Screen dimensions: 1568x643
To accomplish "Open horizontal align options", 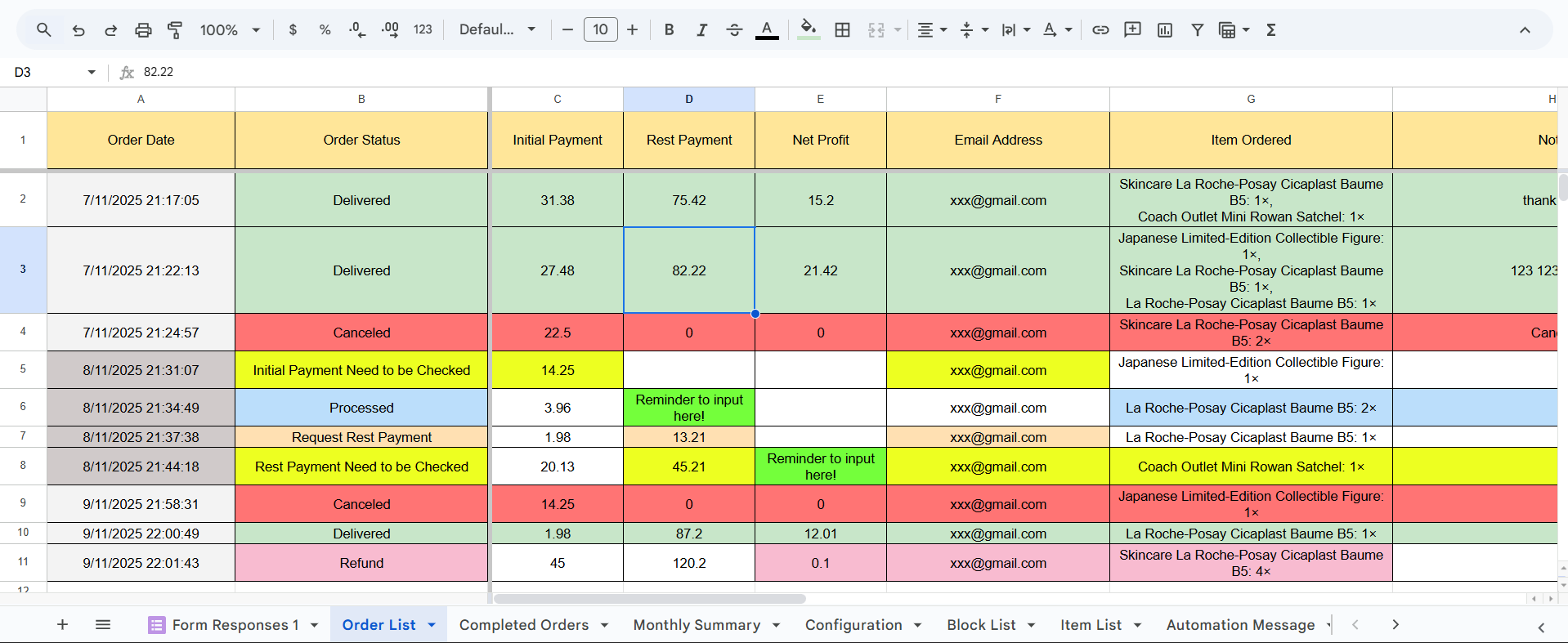I will point(931,30).
